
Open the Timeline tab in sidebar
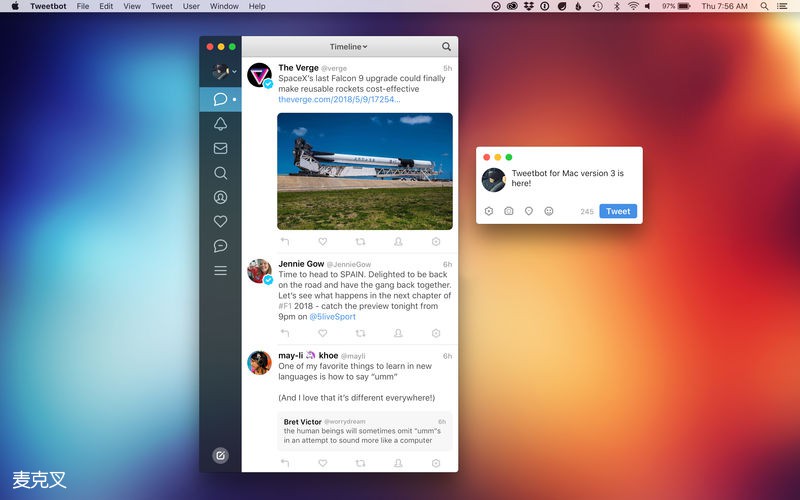(220, 99)
